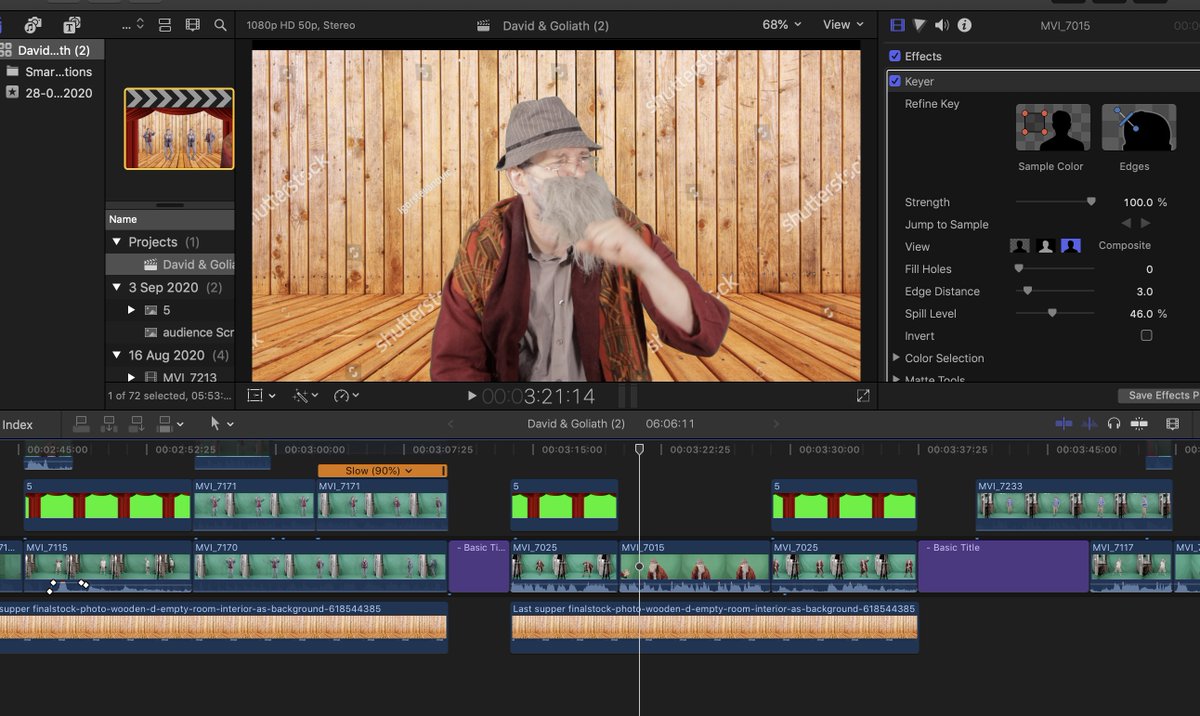This screenshot has height=716, width=1200.
Task: Click the Connect clip to primary storyline icon
Action: coord(82,424)
